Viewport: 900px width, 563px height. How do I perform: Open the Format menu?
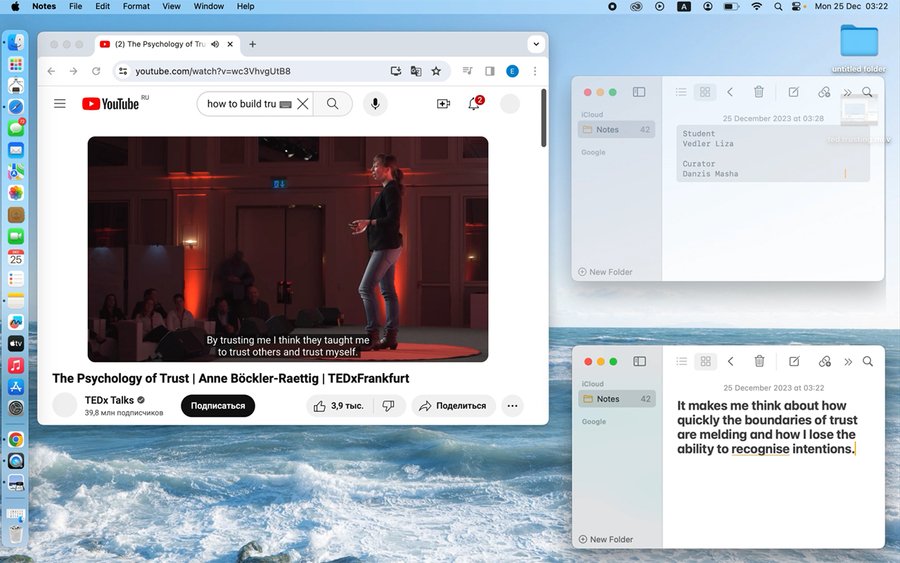point(136,6)
